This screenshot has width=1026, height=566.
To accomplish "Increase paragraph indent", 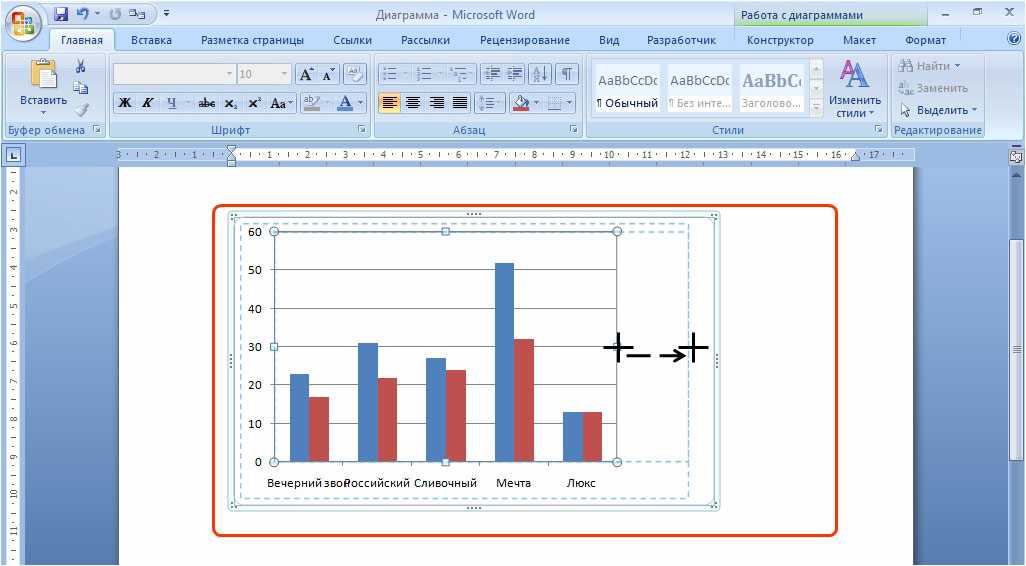I will pos(515,74).
